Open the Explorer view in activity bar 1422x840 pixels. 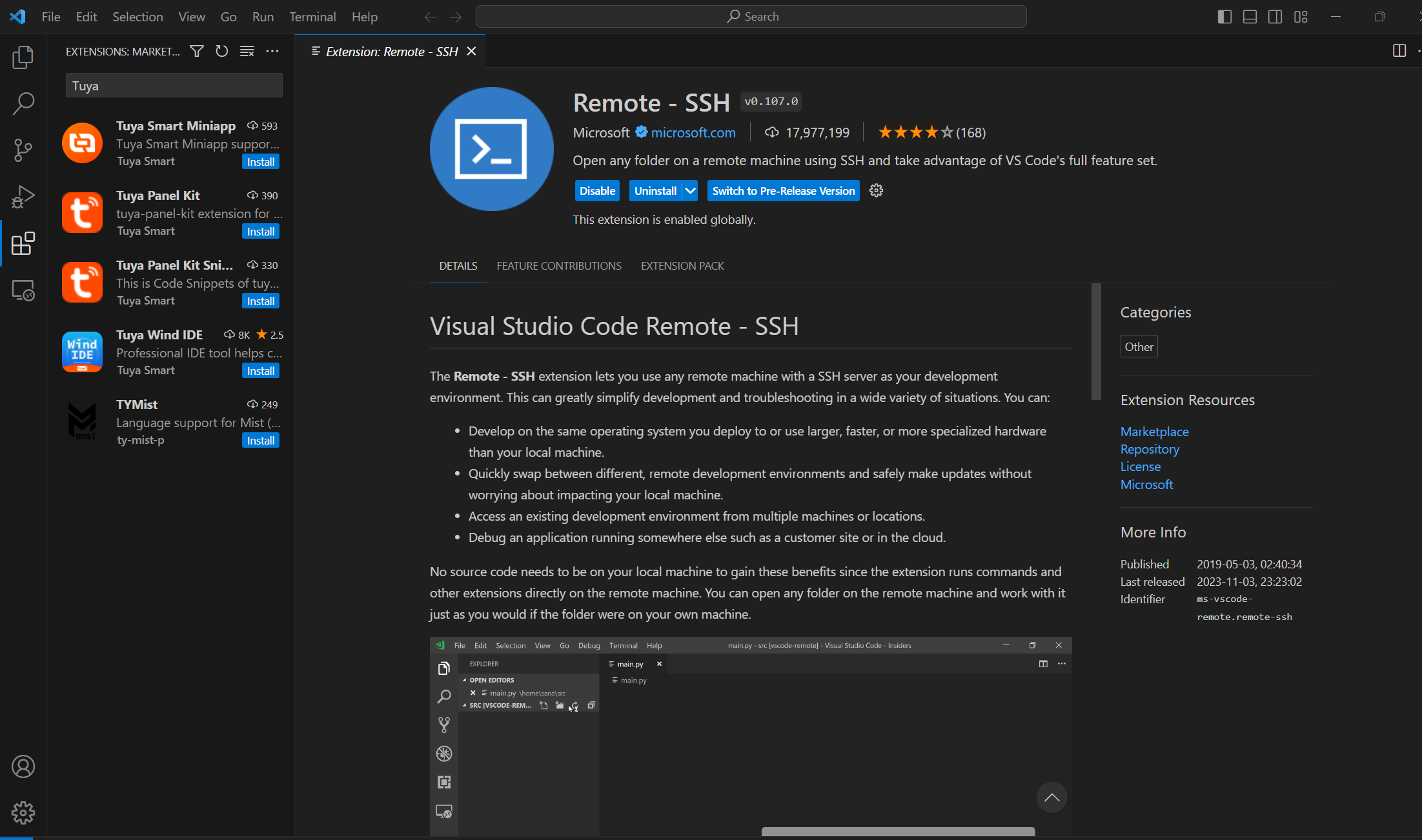23,57
